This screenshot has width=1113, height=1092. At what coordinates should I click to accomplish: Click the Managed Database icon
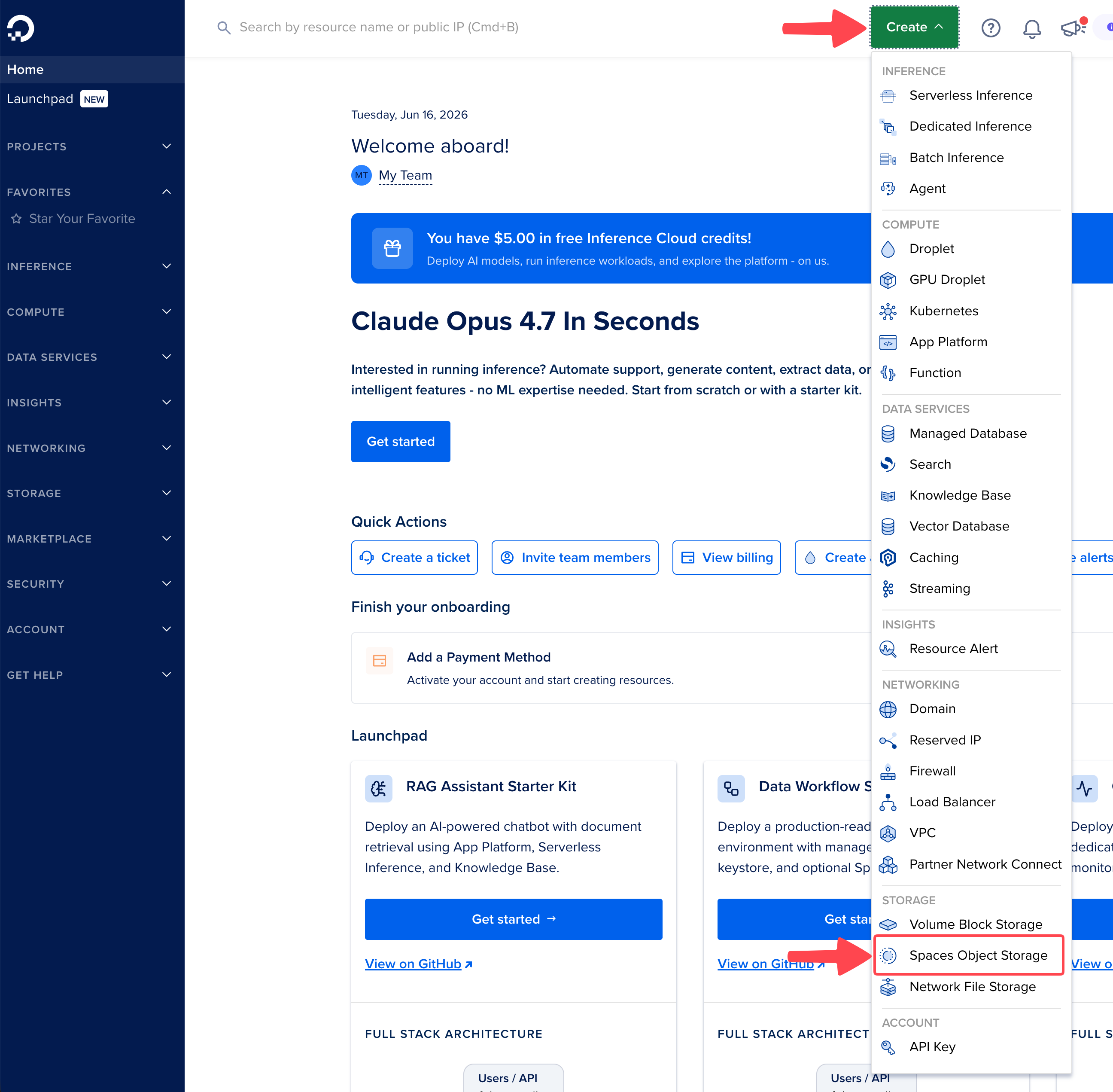click(888, 433)
